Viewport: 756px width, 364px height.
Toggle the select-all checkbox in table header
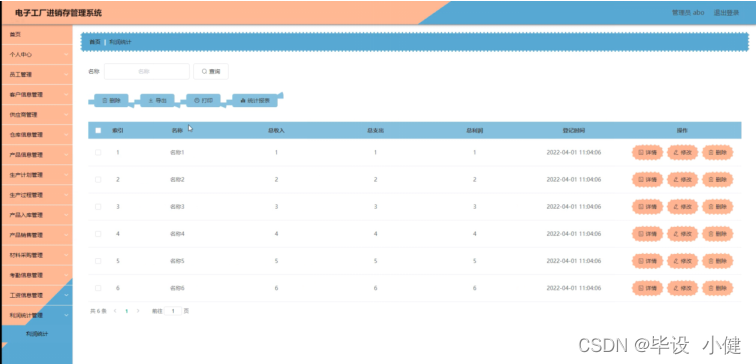click(98, 130)
